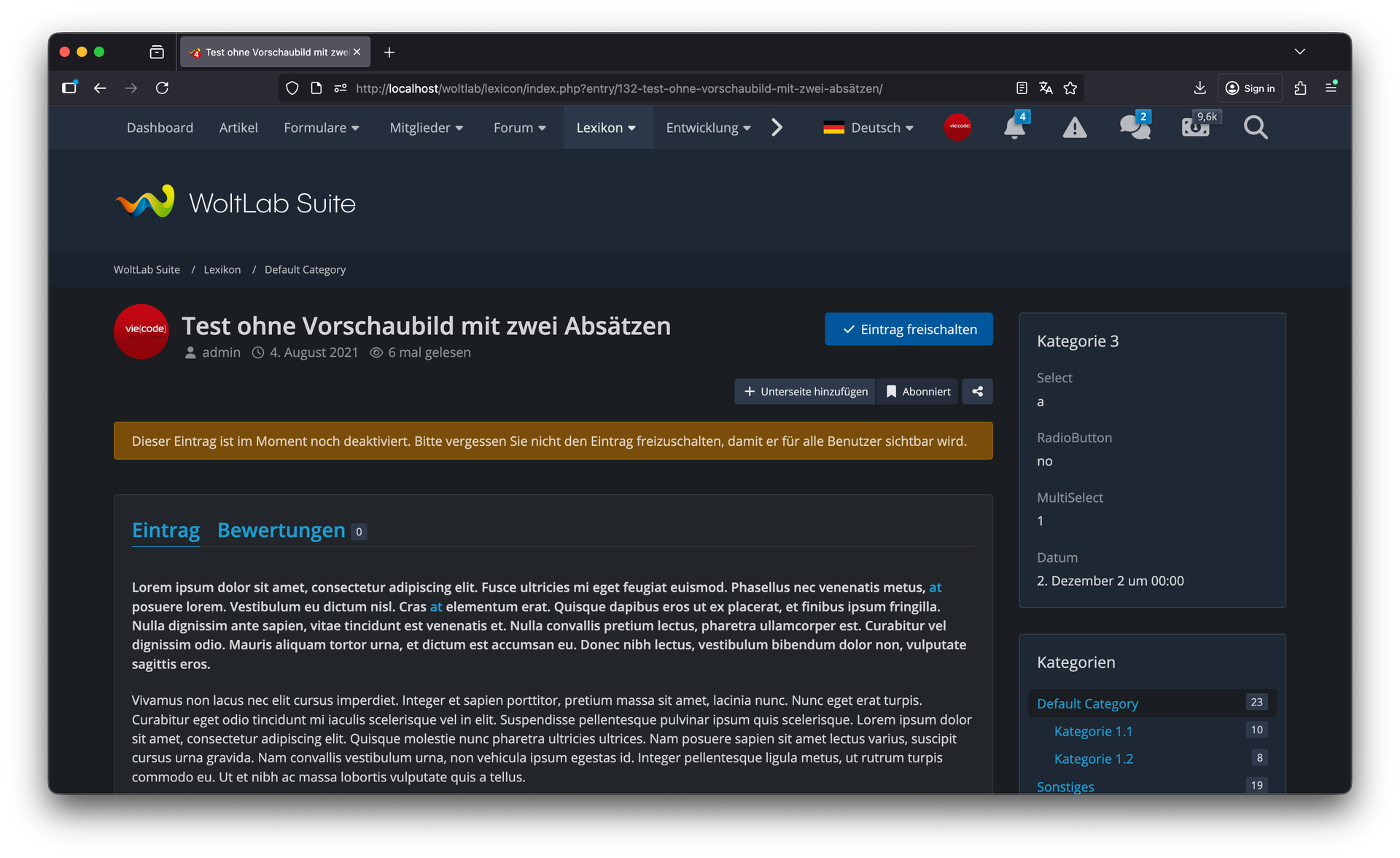Viewport: 1400px width, 858px height.
Task: Expand the Forum menu dropdown
Action: point(519,128)
